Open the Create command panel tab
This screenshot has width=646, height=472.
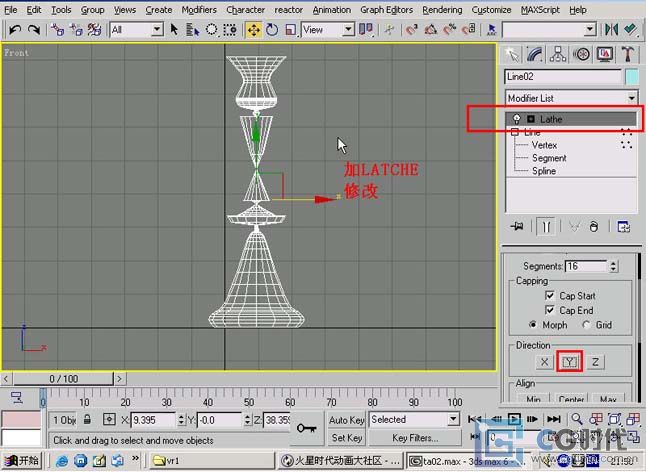point(513,54)
